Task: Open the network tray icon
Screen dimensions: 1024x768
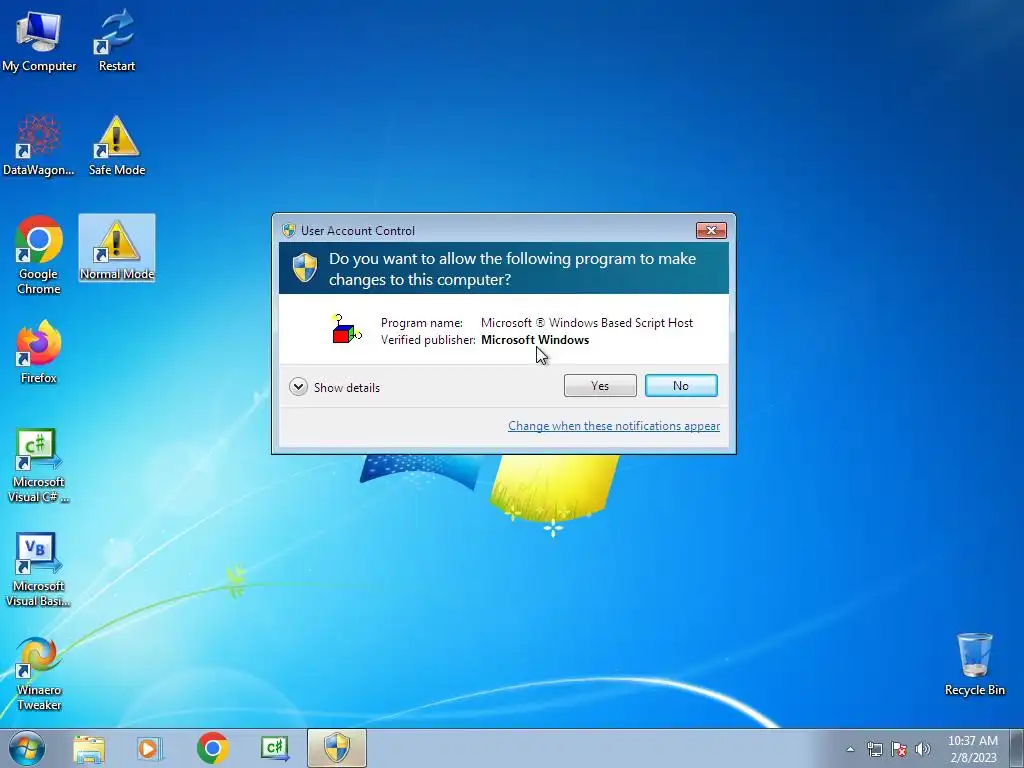Action: (x=874, y=749)
